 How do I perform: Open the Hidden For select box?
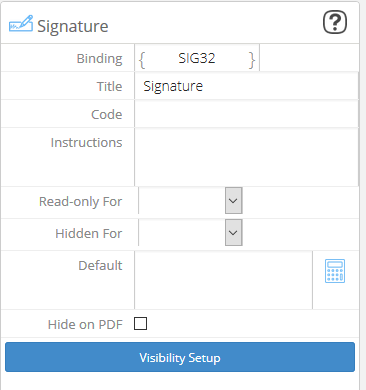(x=190, y=233)
